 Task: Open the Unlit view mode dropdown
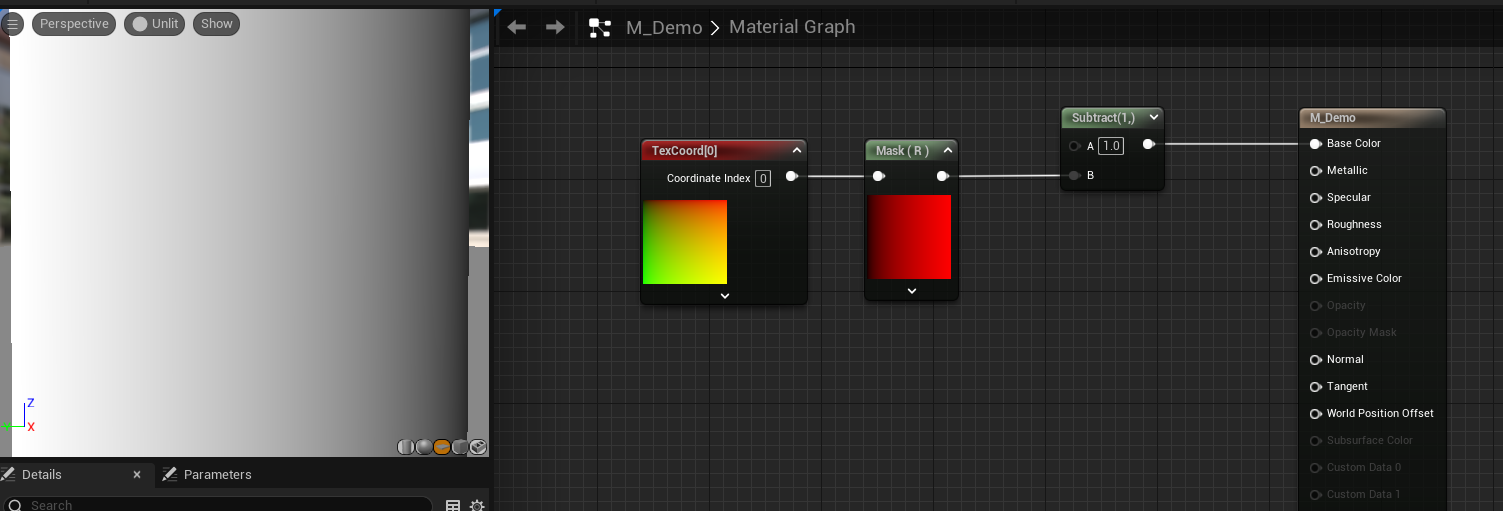click(x=155, y=24)
